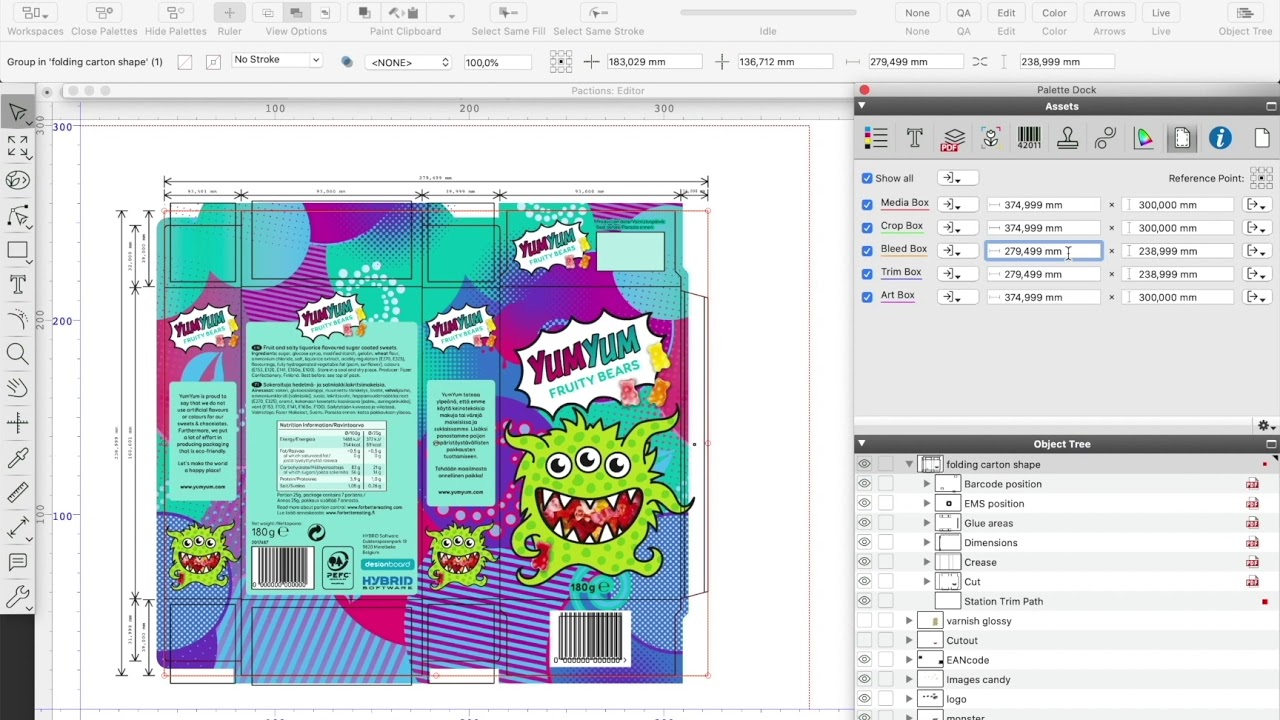
Task: Open the page boxes asset icon
Action: pos(1182,139)
